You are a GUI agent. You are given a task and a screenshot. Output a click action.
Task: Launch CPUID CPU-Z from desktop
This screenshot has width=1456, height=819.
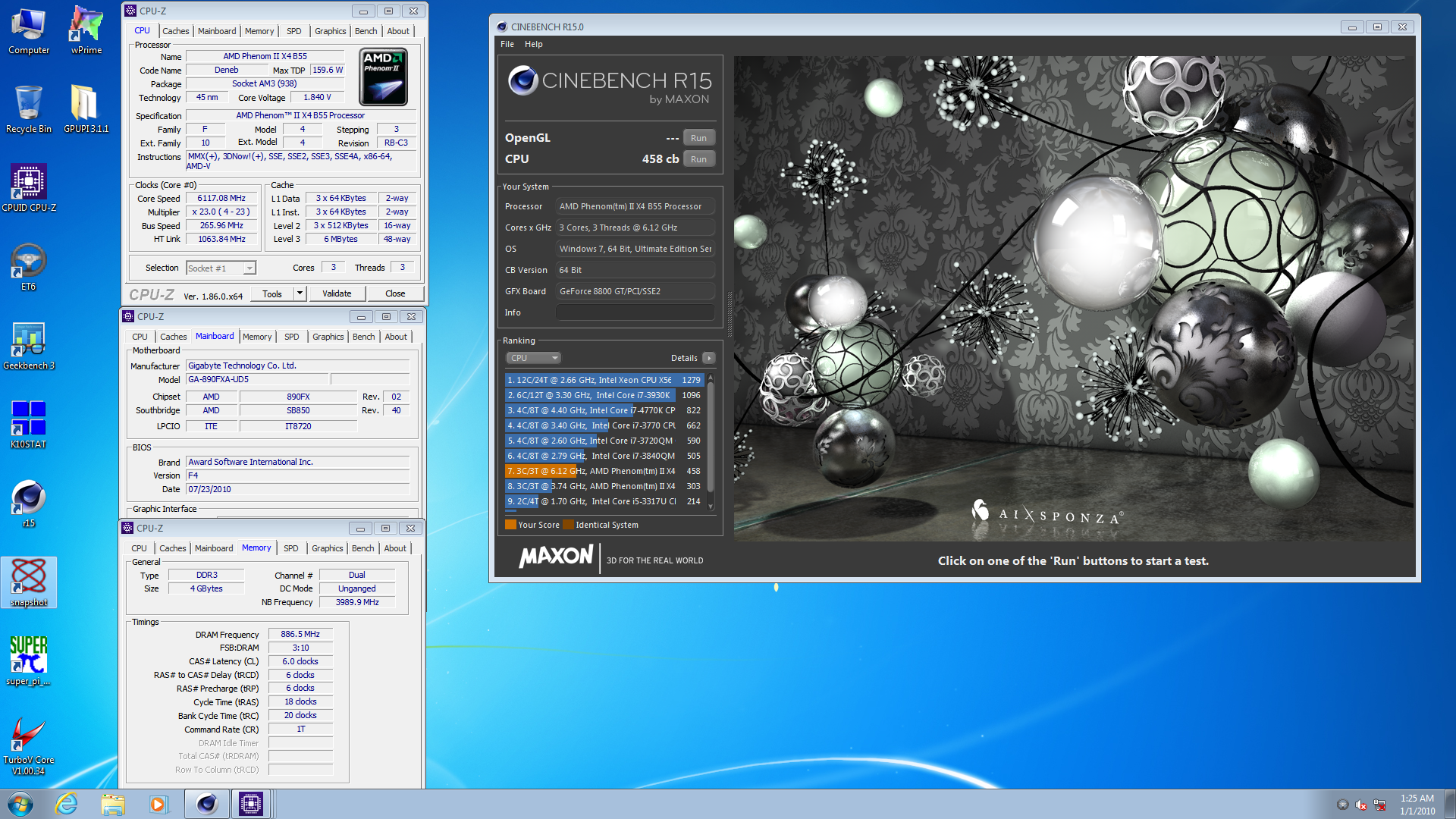point(29,188)
